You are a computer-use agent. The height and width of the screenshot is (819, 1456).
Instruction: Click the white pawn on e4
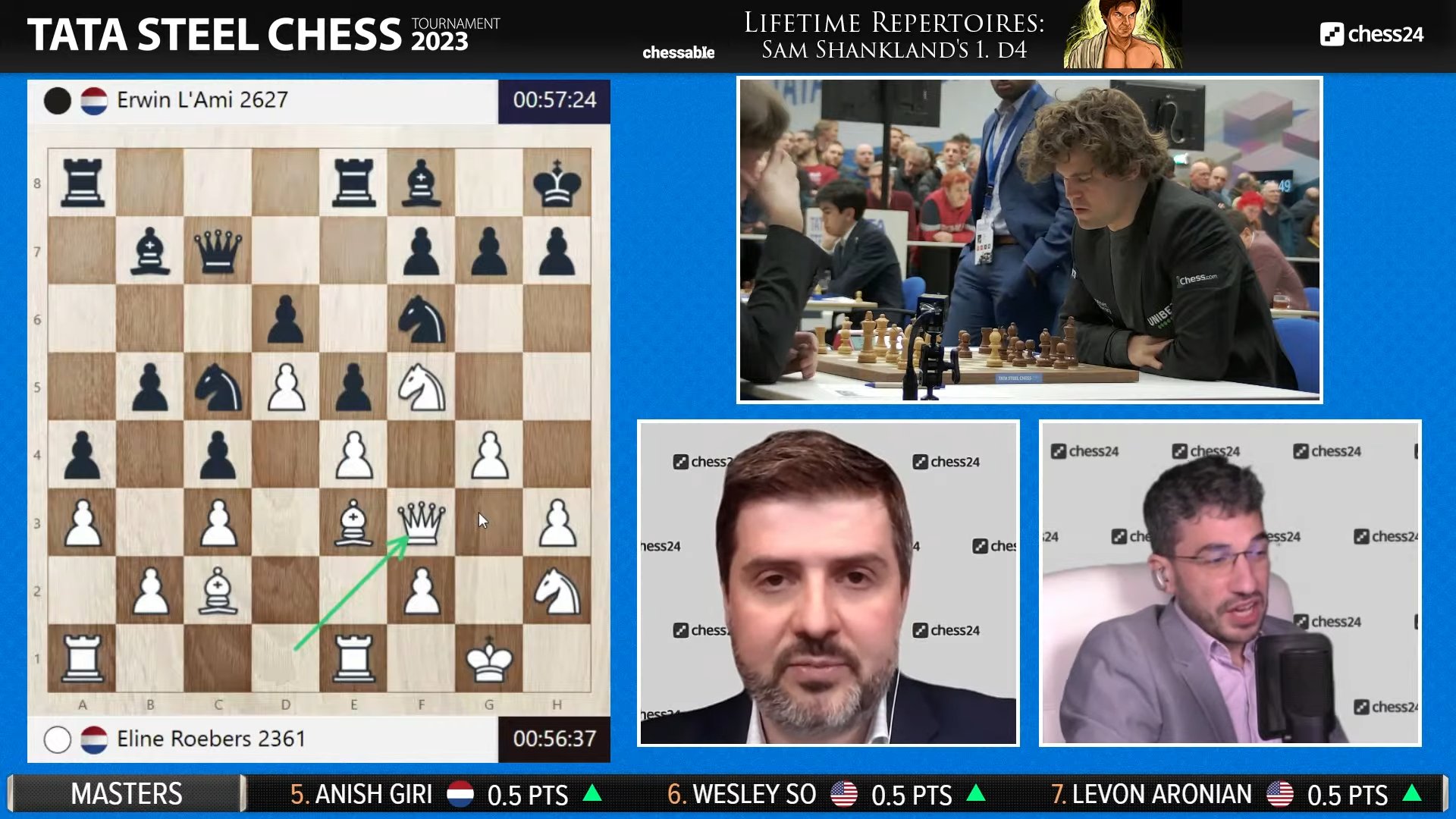353,454
